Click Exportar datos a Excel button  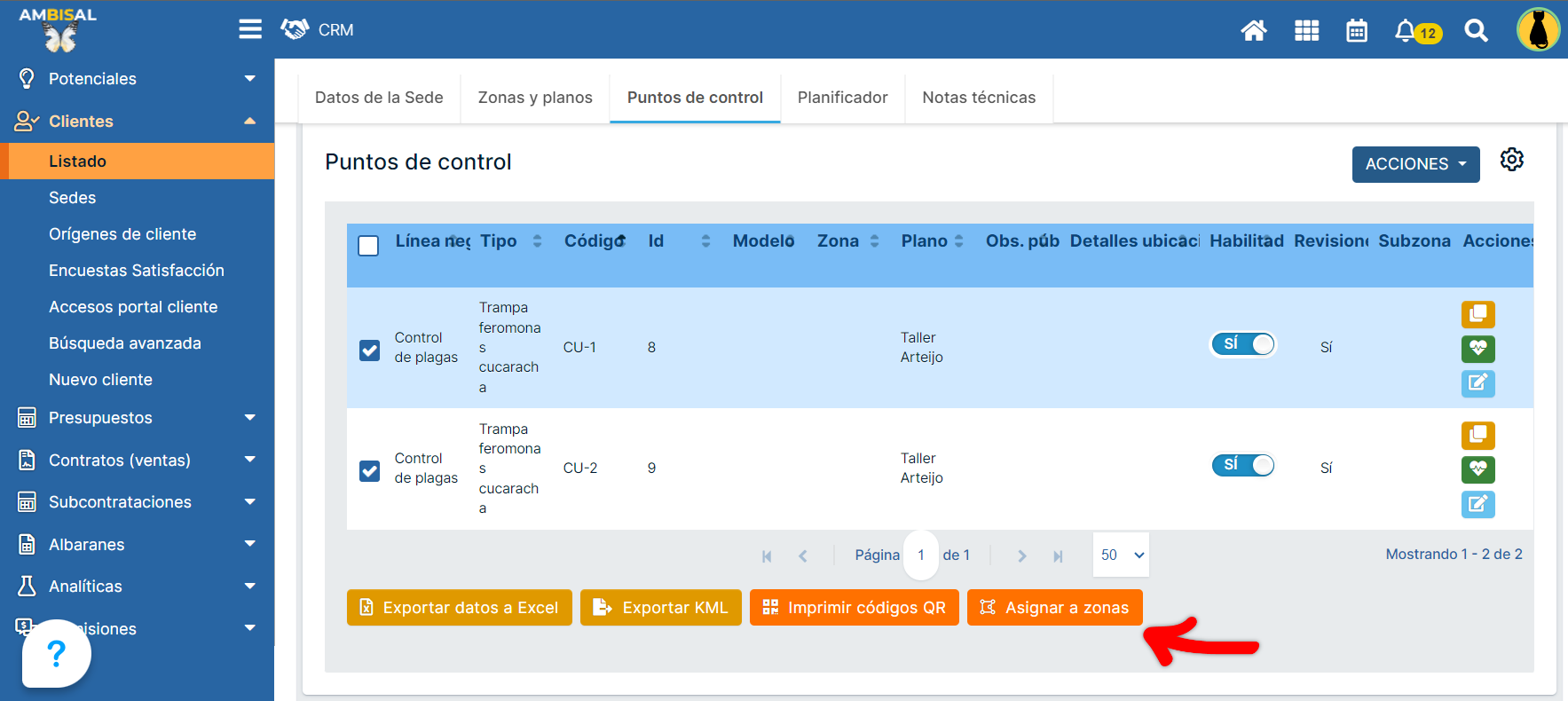[x=459, y=608]
